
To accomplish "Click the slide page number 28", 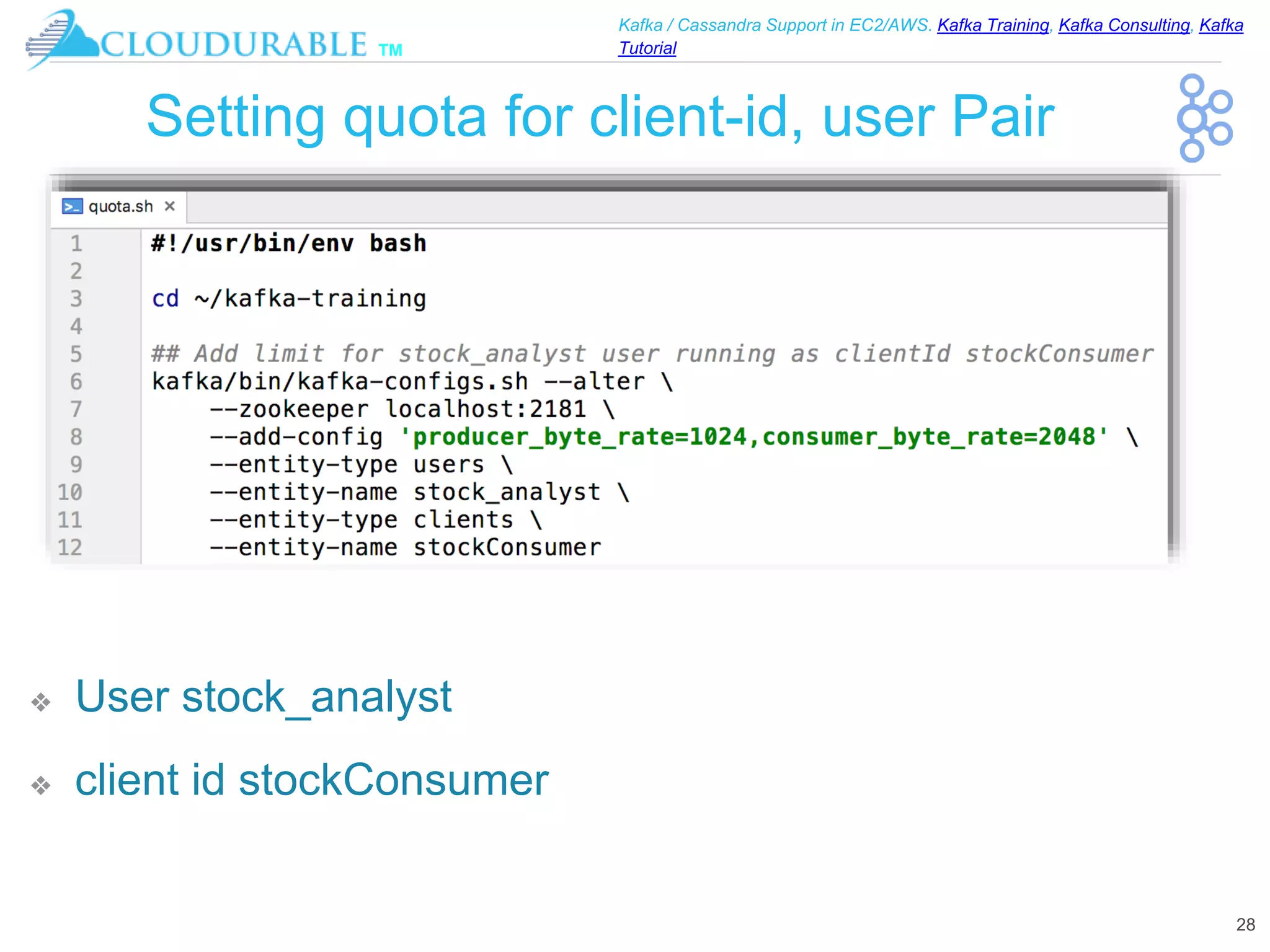I will coord(1245,925).
